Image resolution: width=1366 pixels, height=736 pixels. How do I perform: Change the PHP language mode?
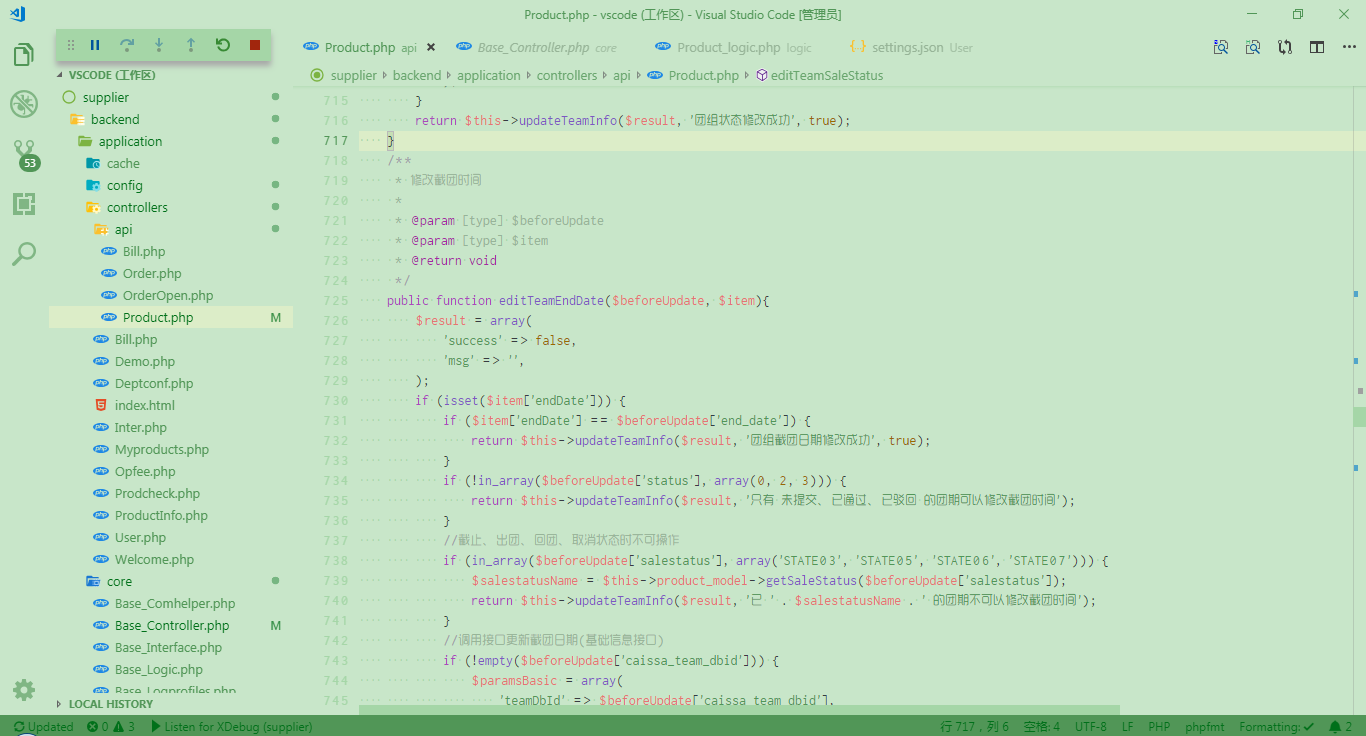(1159, 726)
